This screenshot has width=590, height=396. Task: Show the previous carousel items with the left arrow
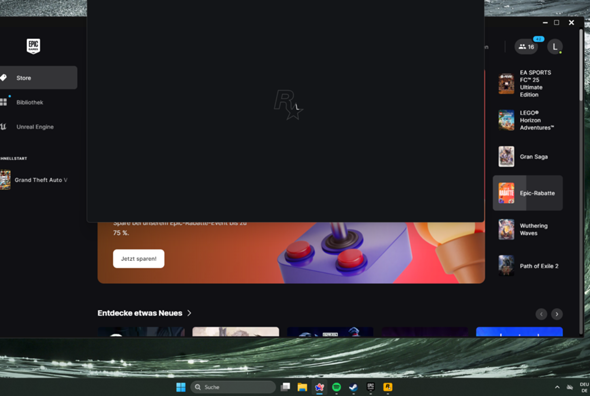pos(541,314)
